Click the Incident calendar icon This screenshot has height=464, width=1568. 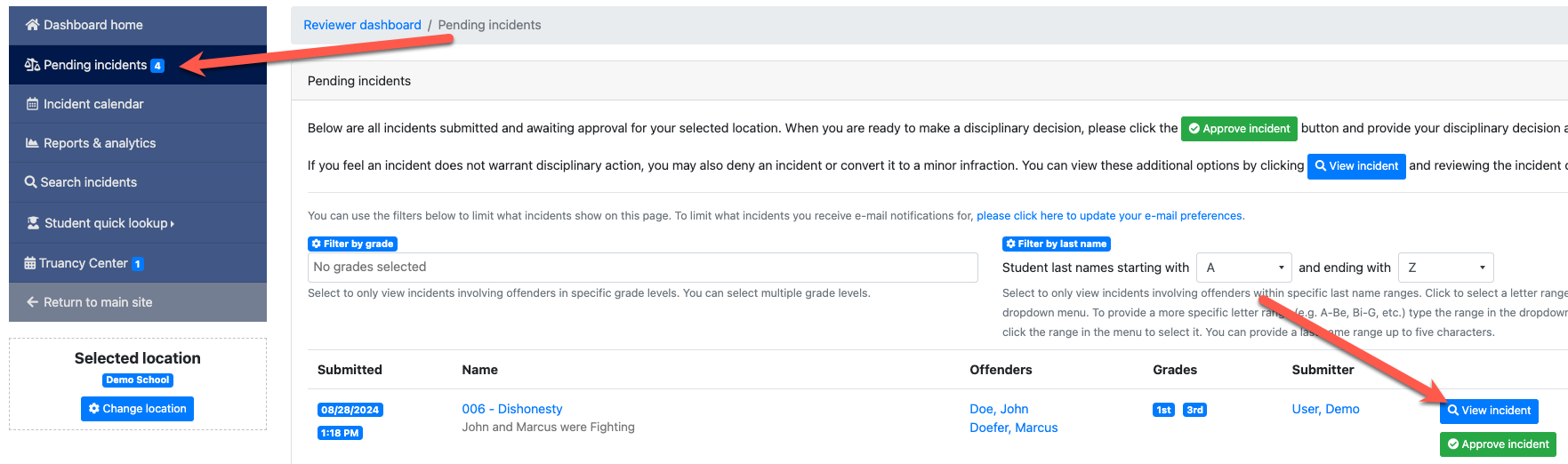[x=33, y=104]
